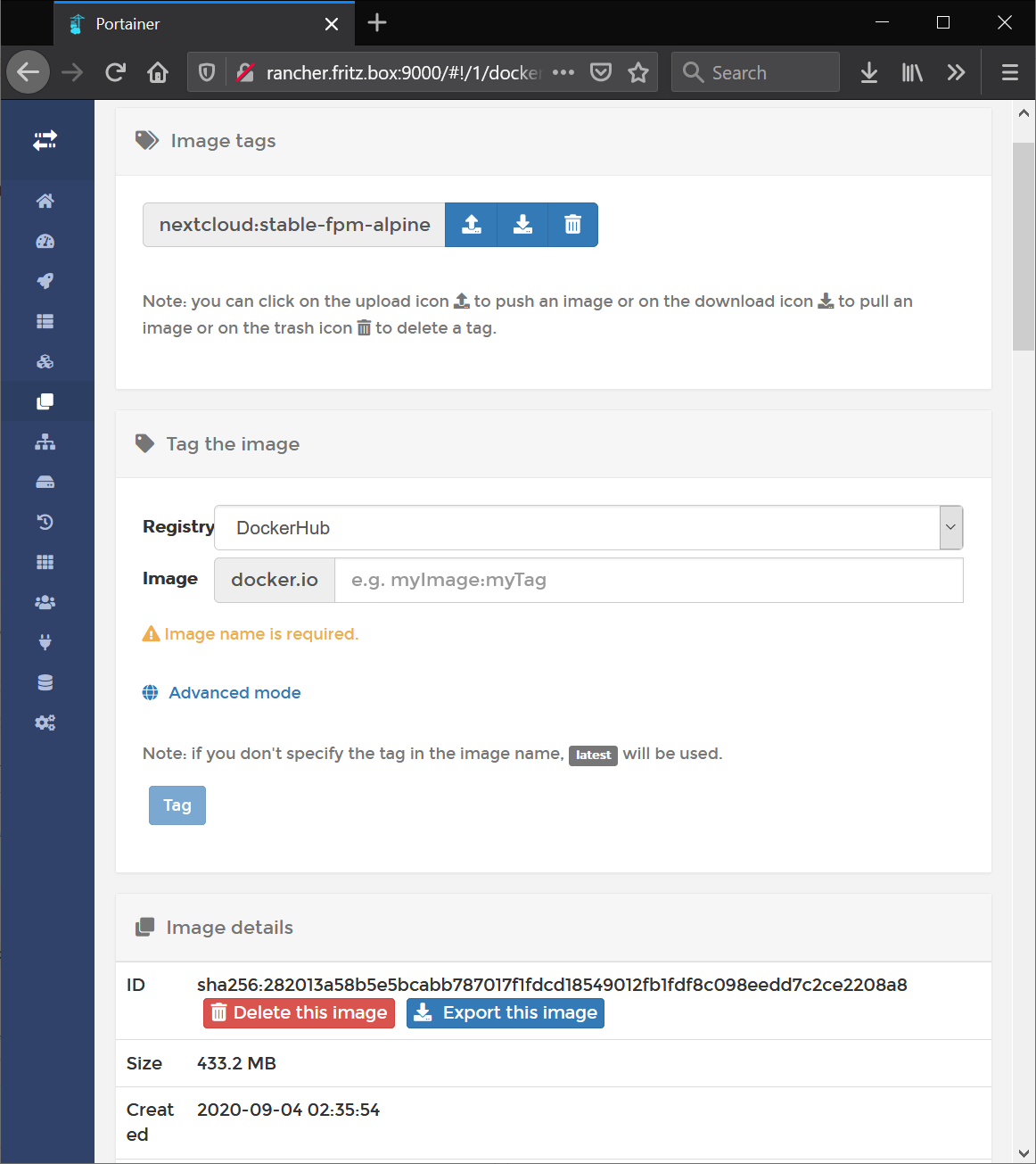
Task: Open Registry DockerHub dropdown
Action: point(588,528)
